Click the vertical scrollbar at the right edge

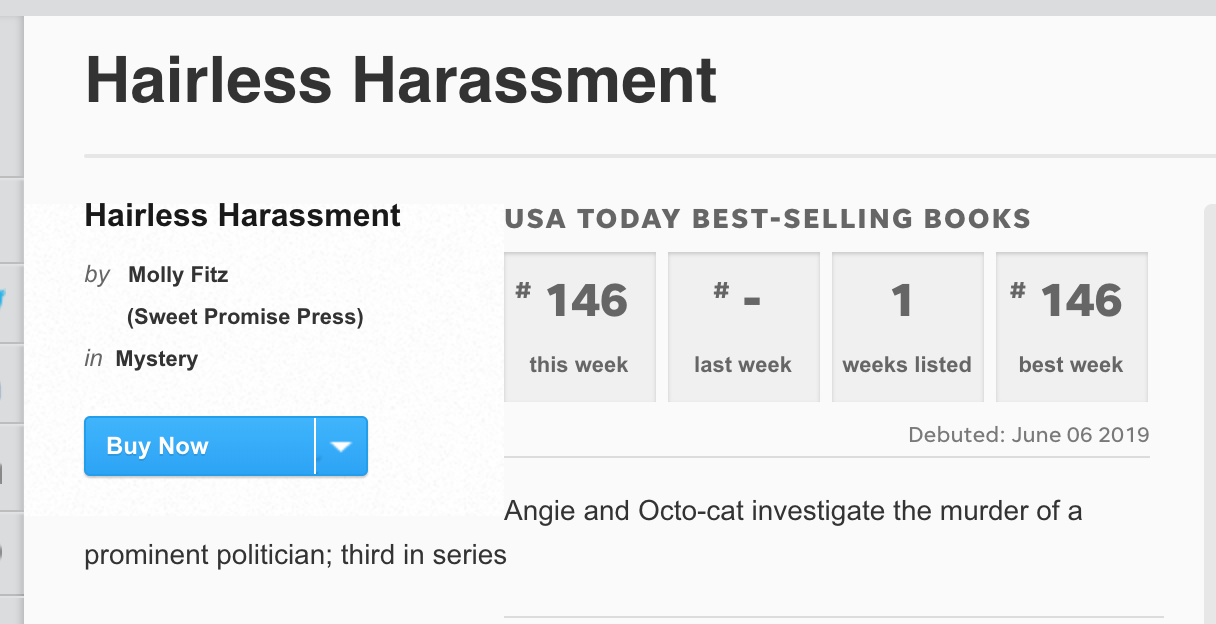(x=1209, y=414)
